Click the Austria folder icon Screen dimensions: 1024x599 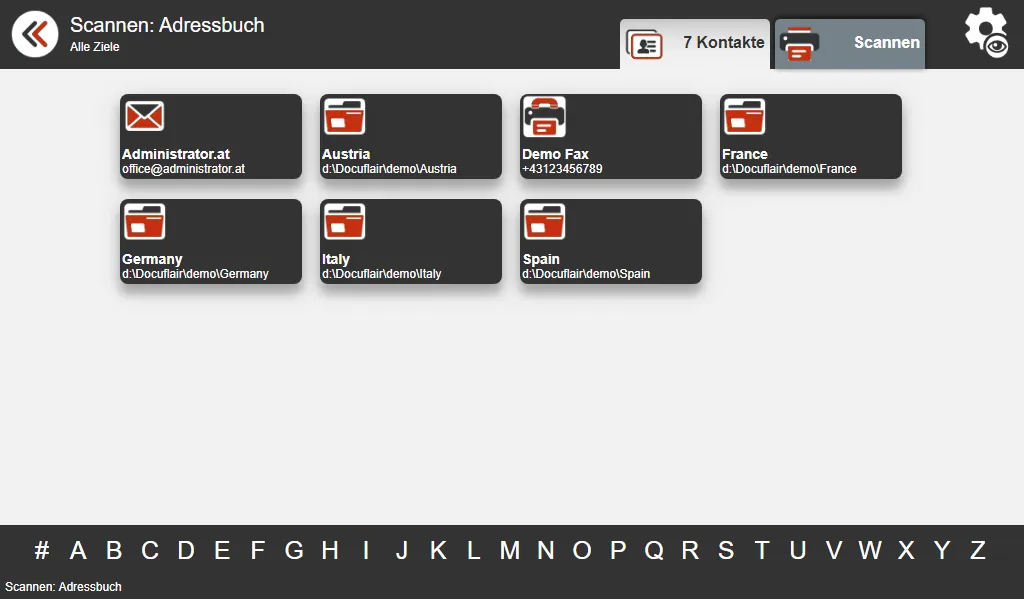pyautogui.click(x=344, y=117)
